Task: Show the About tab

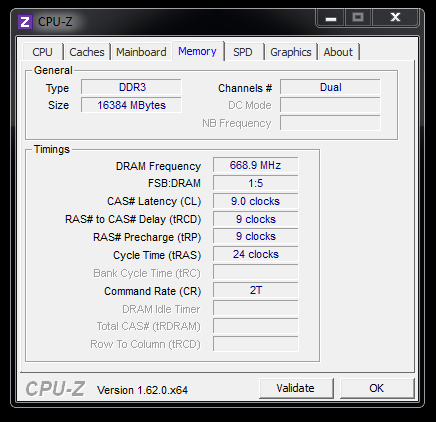Action: pos(338,52)
